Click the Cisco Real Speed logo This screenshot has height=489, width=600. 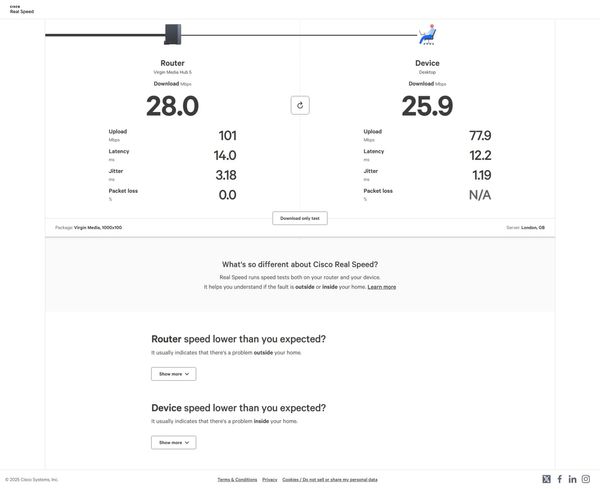click(21, 9)
